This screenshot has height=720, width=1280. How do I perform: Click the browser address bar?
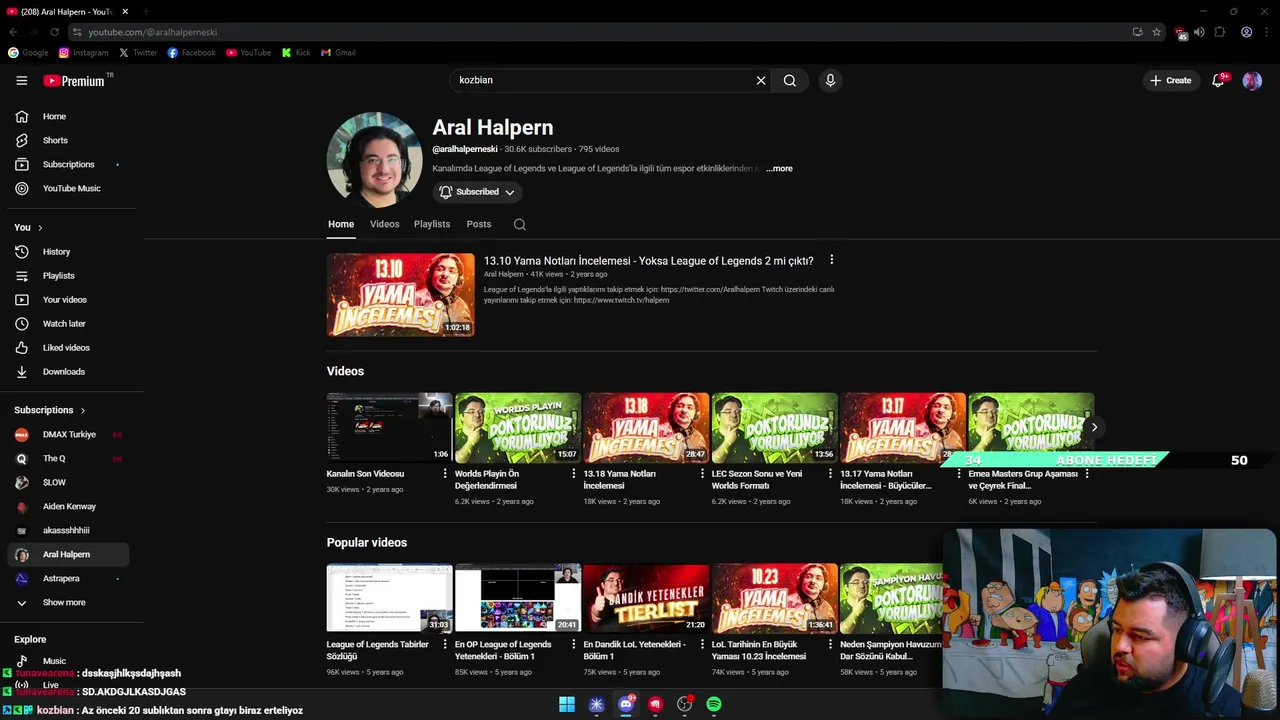[x=600, y=32]
